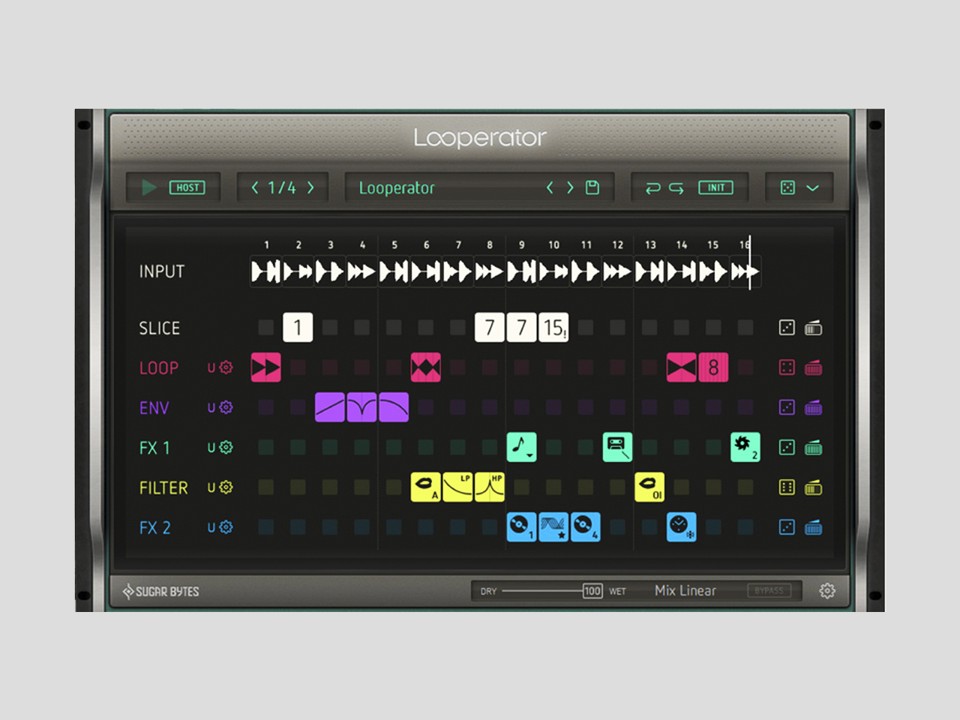This screenshot has height=720, width=960.
Task: Save preset with floppy disk icon
Action: click(x=592, y=187)
